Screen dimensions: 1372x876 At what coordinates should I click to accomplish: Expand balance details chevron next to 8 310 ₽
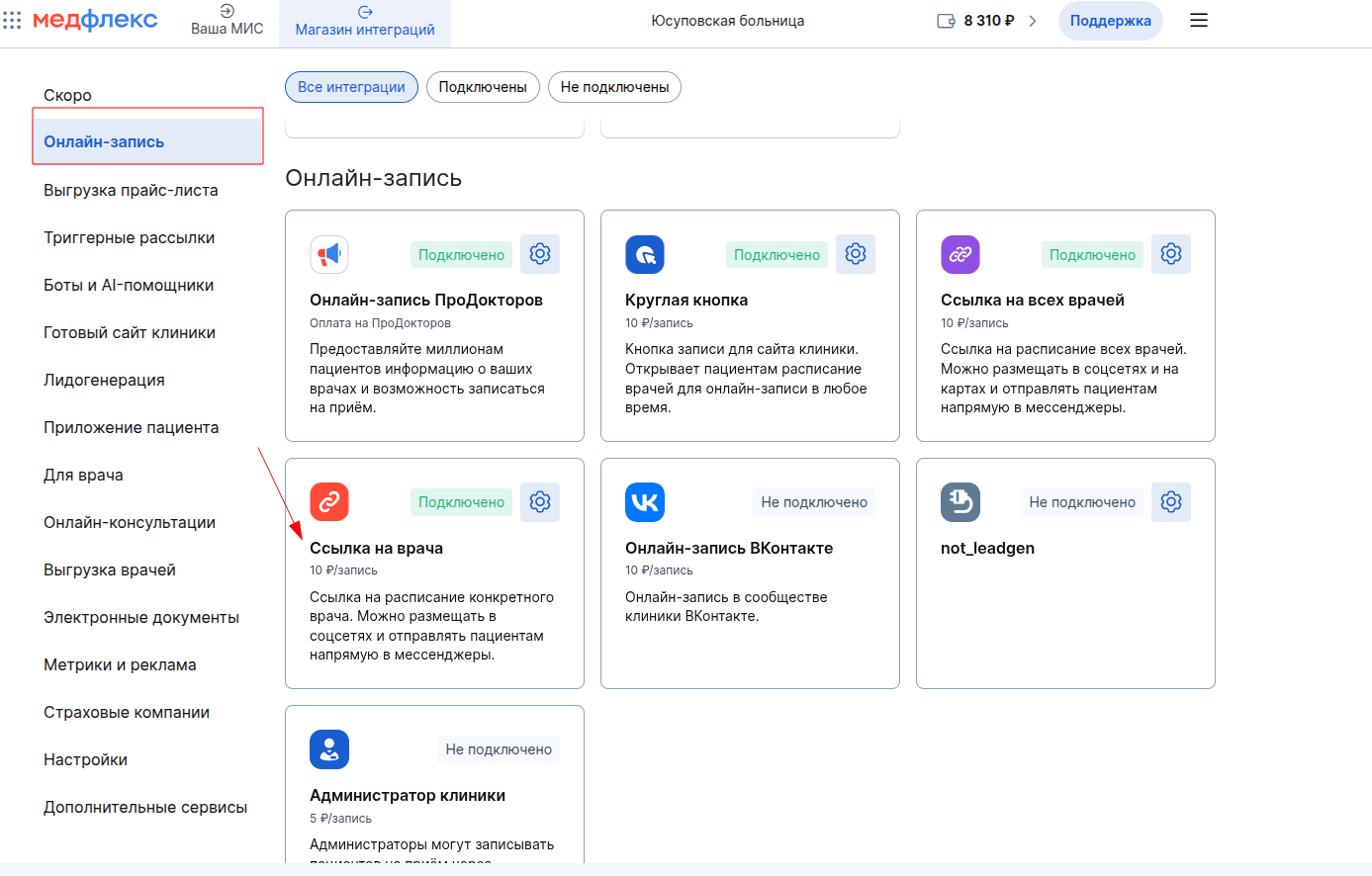click(x=1033, y=21)
